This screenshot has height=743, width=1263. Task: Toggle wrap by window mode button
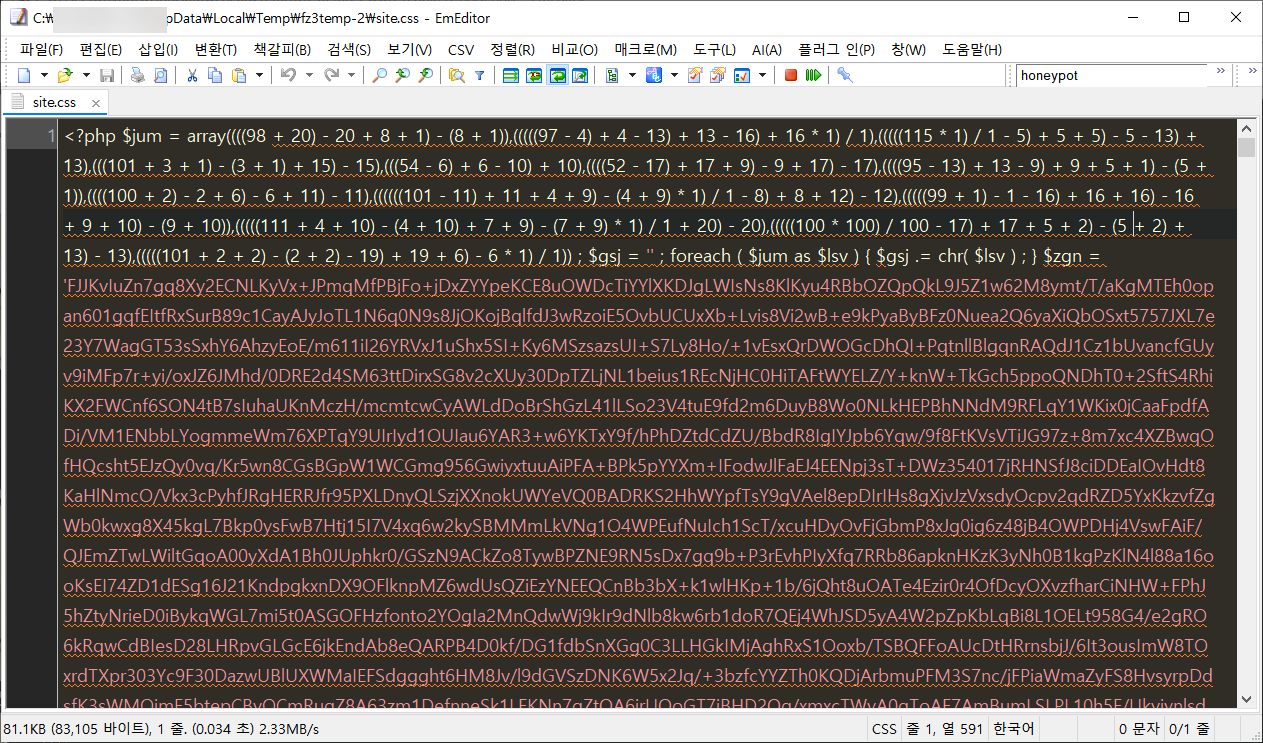click(557, 75)
